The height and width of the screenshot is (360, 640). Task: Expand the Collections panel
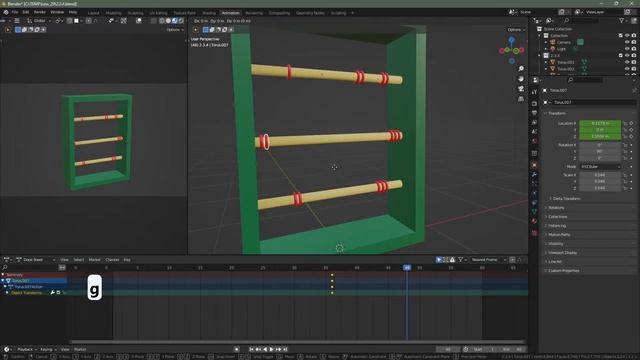[x=558, y=217]
